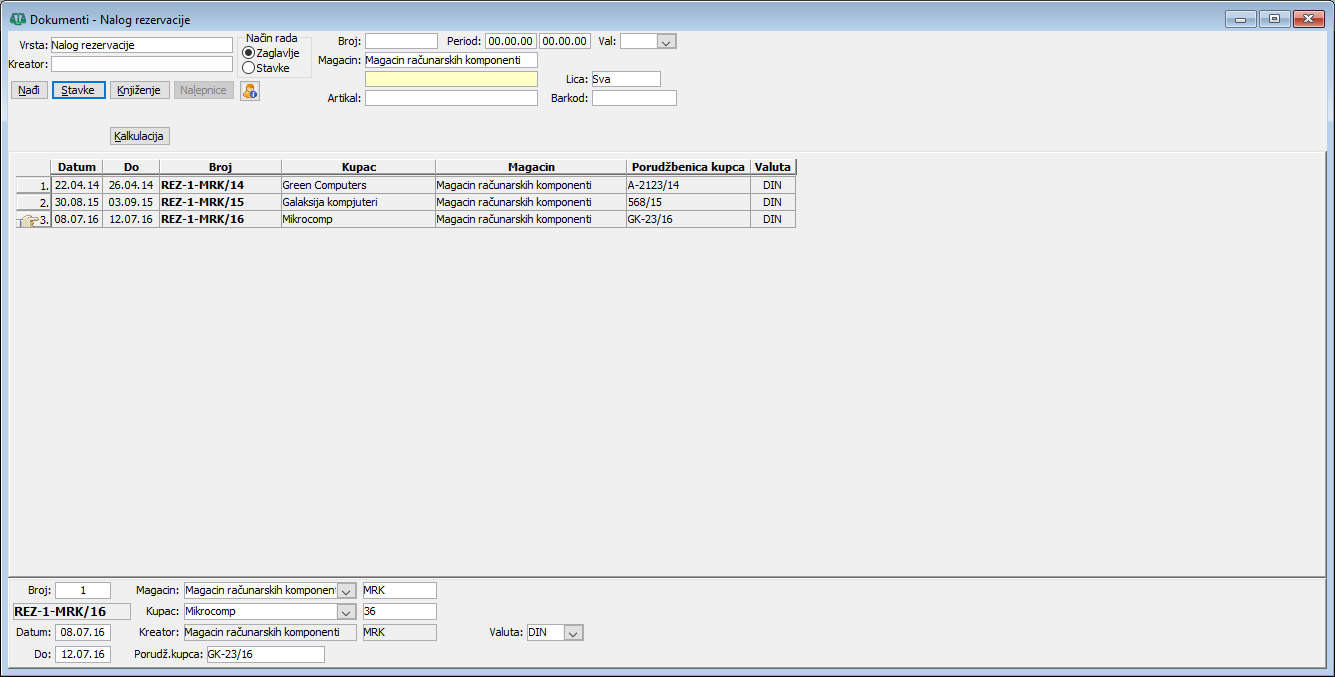Click the Datum column header
The width and height of the screenshot is (1335, 677).
coord(77,167)
